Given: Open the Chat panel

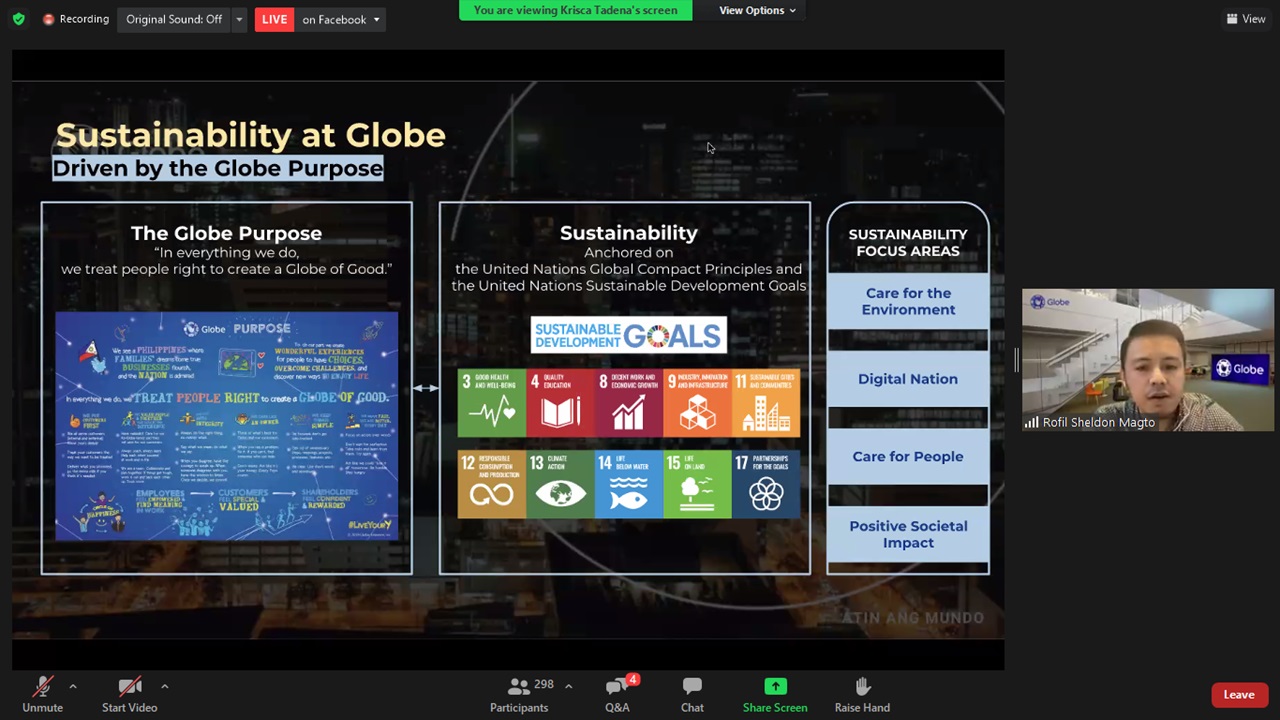Looking at the screenshot, I should 692,694.
